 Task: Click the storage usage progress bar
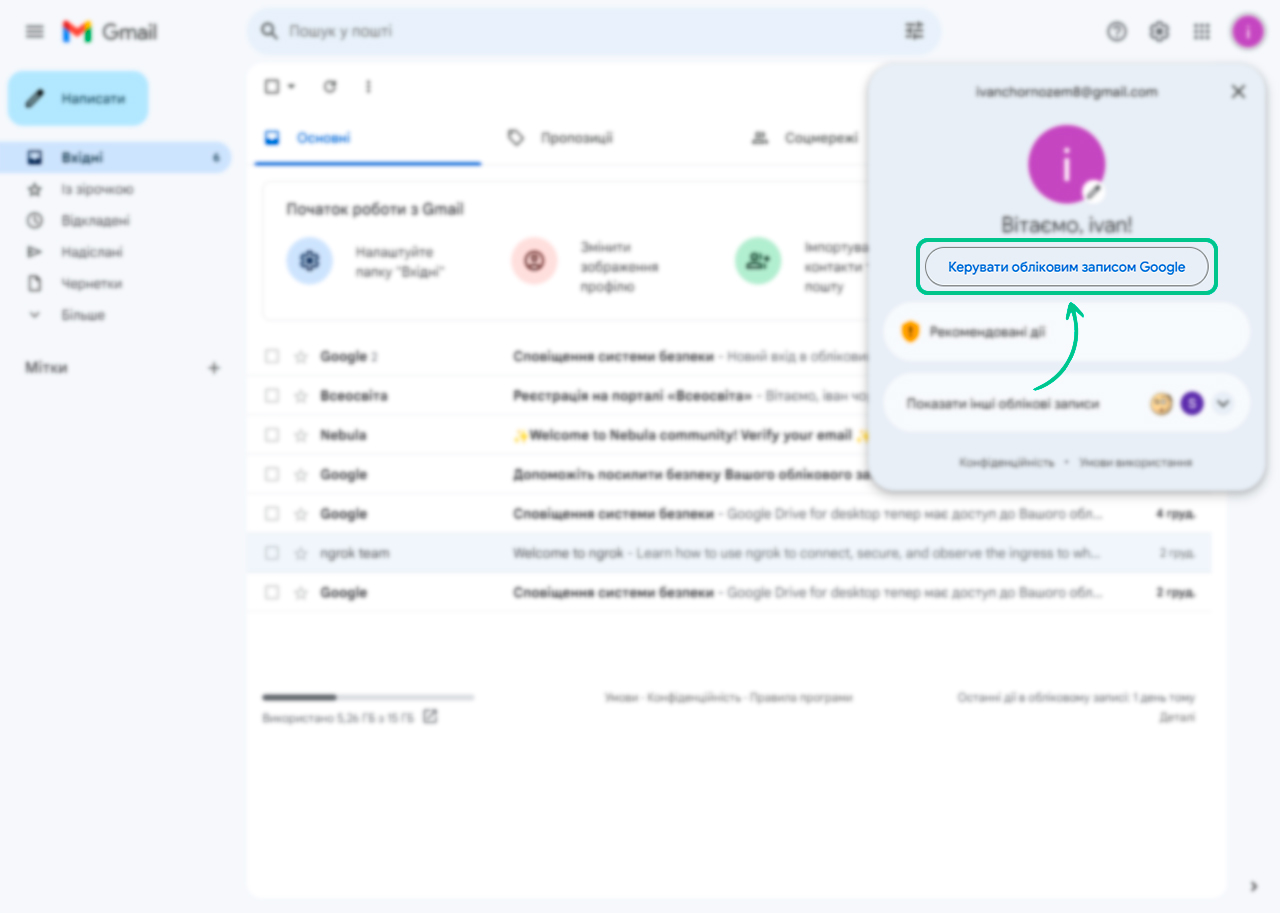368,697
